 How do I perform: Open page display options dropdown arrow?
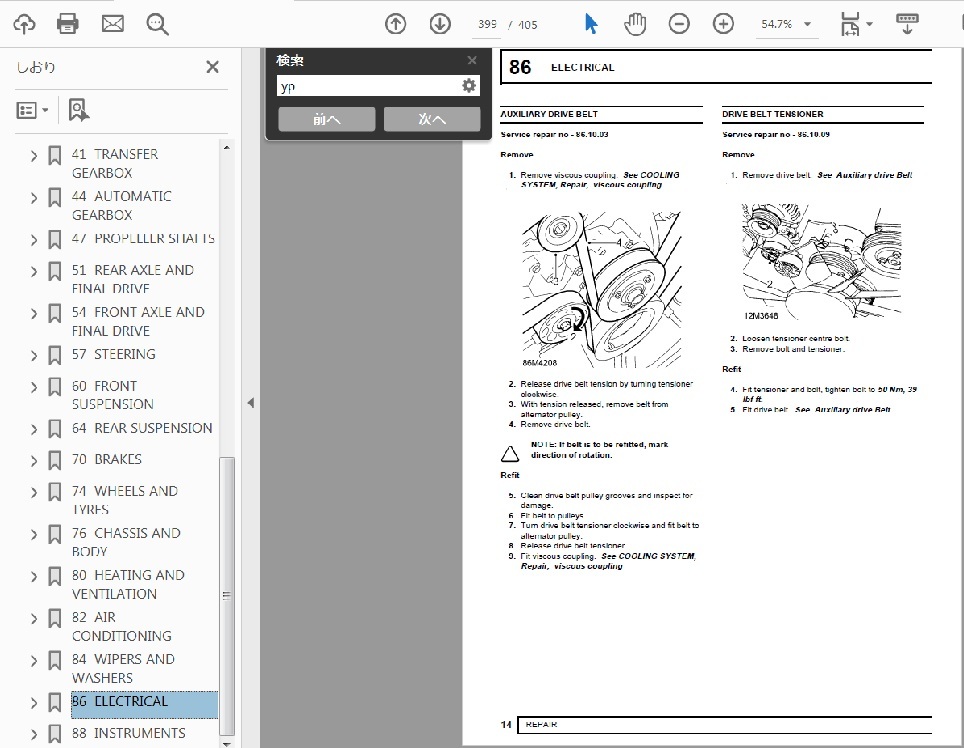click(x=869, y=24)
